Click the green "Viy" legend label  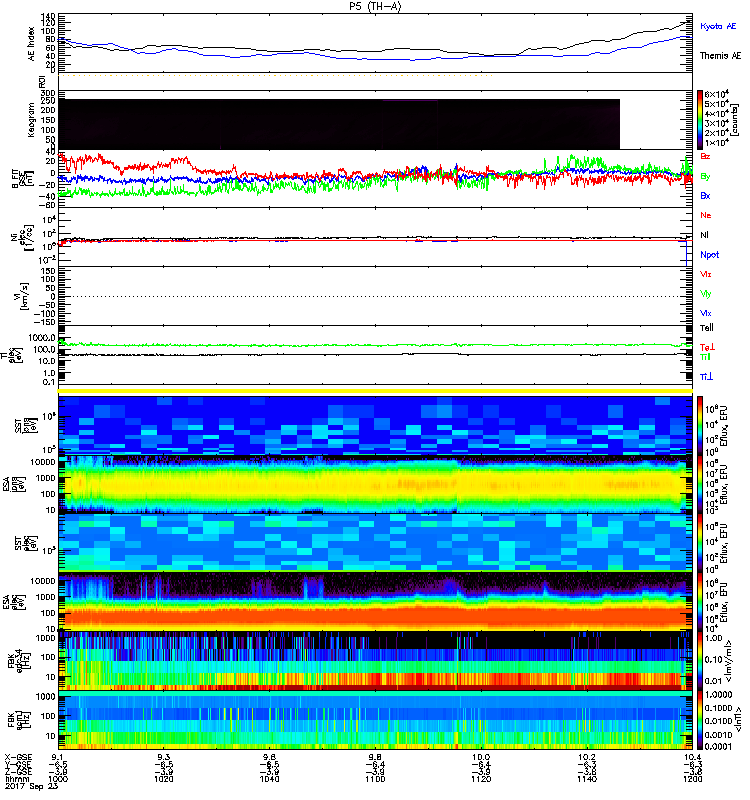[705, 294]
